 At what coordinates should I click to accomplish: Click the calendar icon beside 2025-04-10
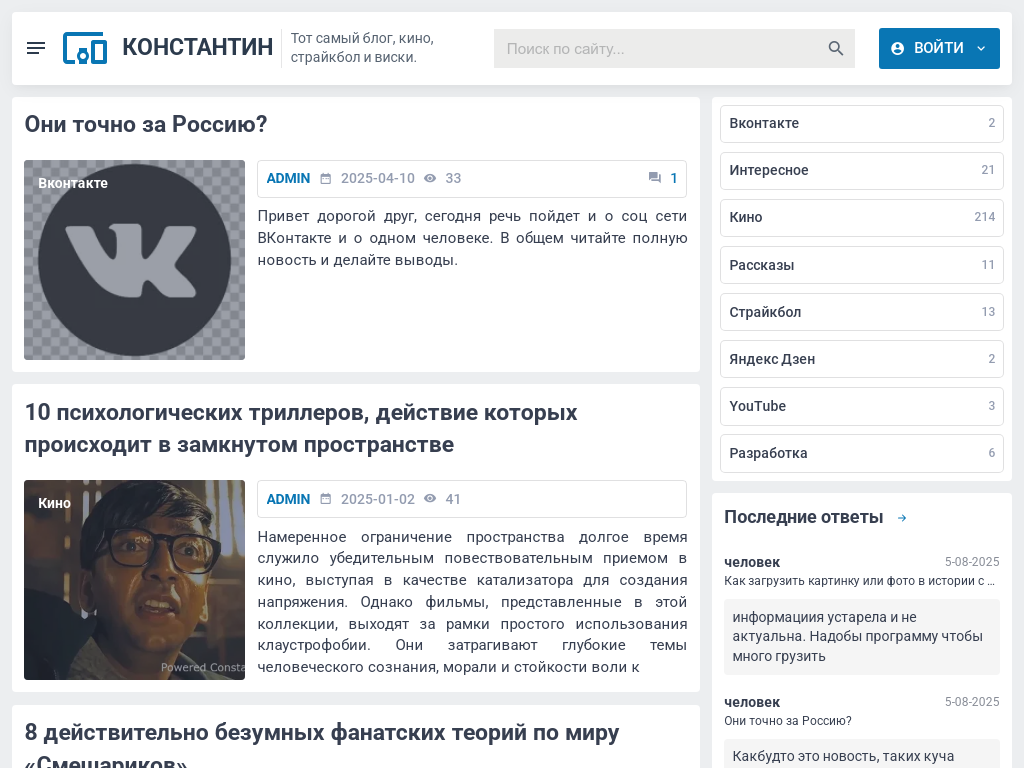pyautogui.click(x=325, y=178)
